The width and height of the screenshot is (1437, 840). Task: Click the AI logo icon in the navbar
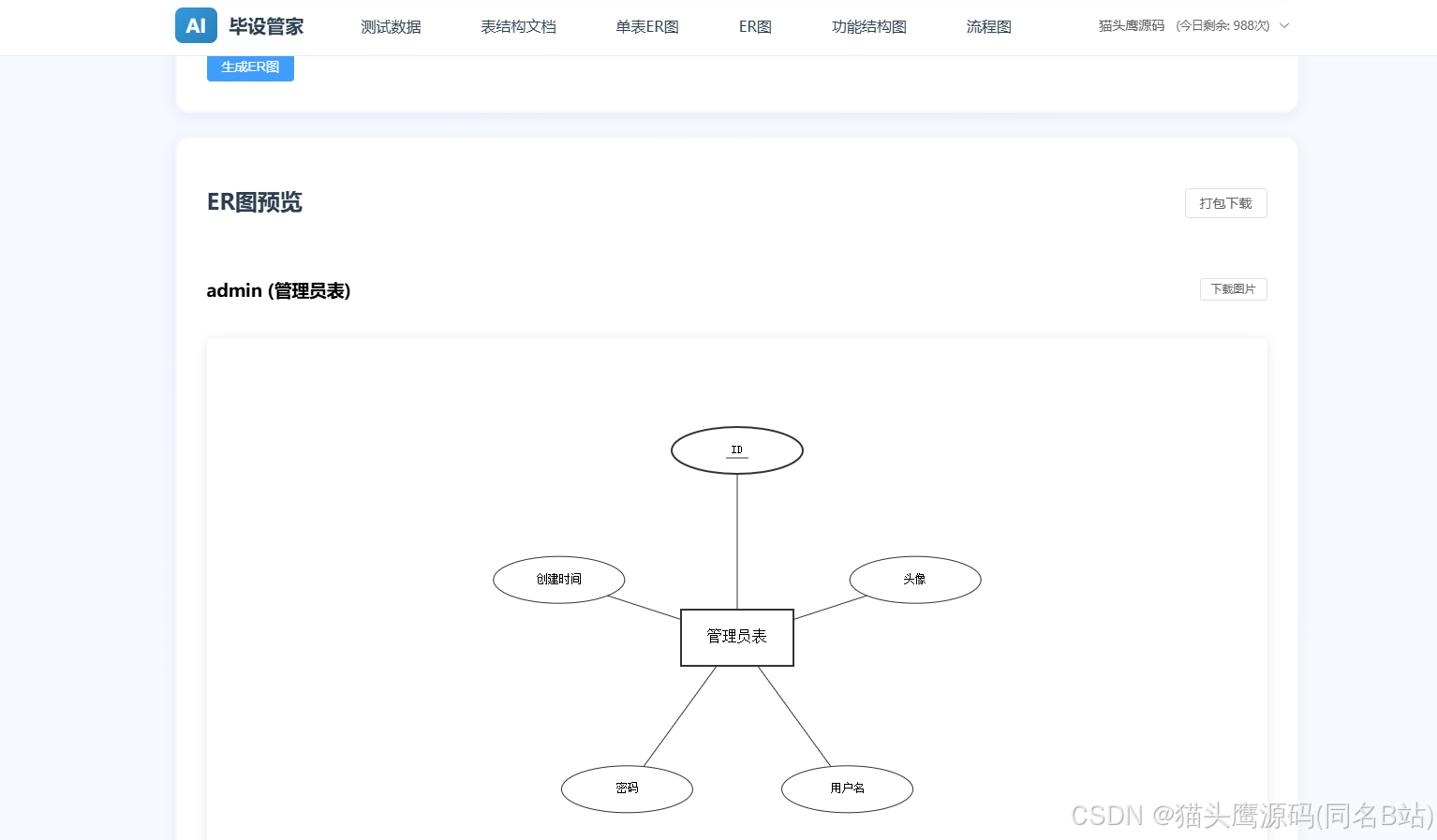[195, 25]
